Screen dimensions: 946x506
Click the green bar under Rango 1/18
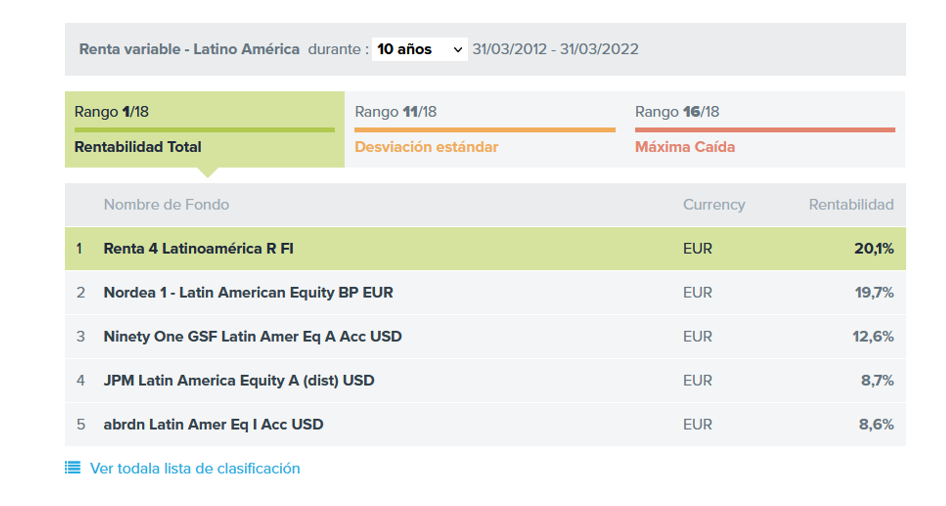click(205, 130)
